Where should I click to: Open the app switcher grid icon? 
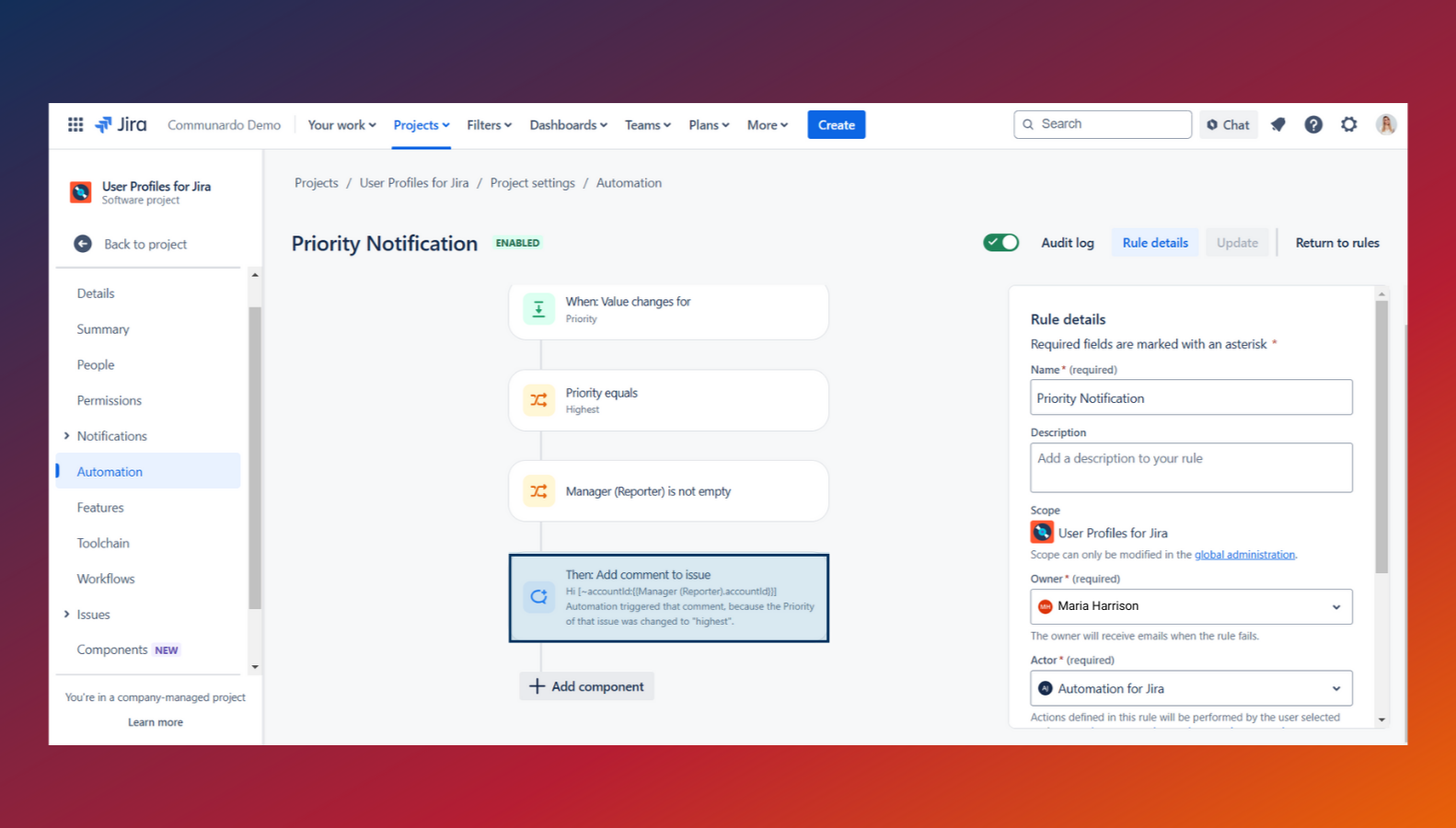point(75,124)
